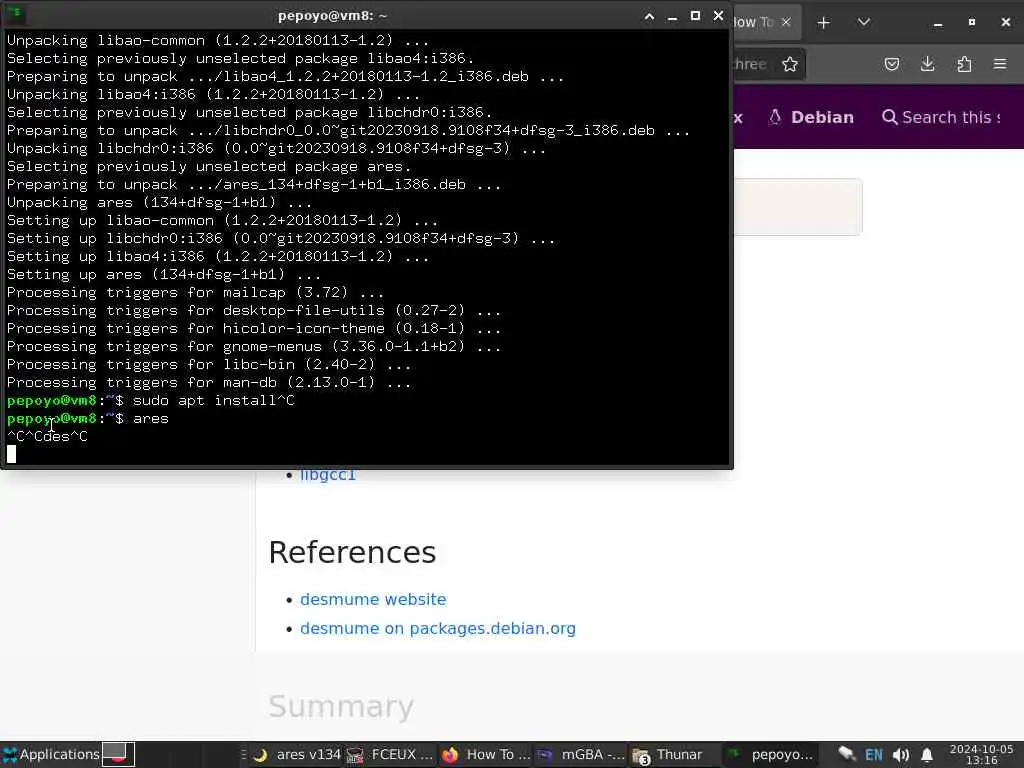The image size is (1024, 768).
Task: Click the terminal cursor block
Action: pyautogui.click(x=12, y=454)
